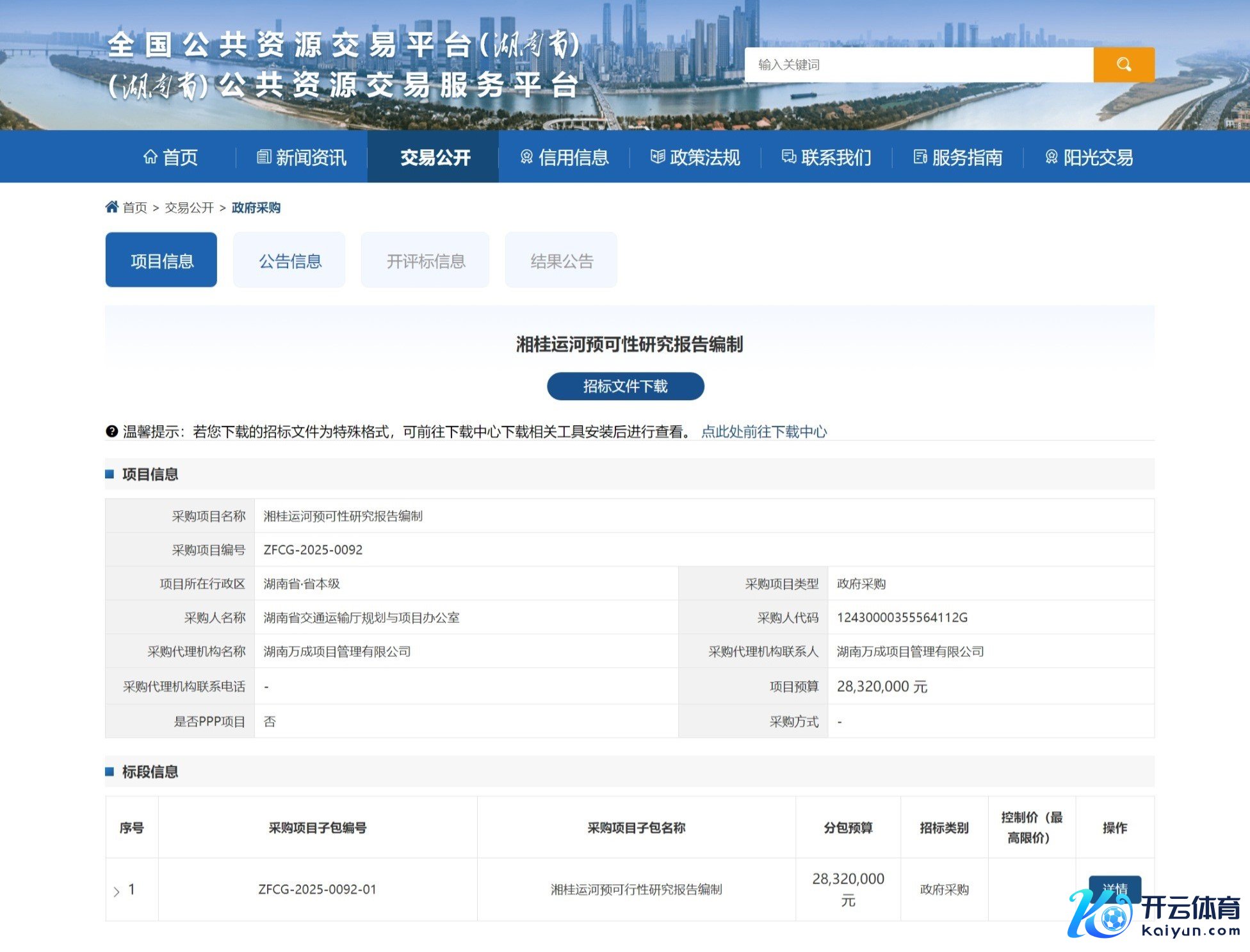
Task: Click the book icon beside 政策法规
Action: [x=657, y=157]
